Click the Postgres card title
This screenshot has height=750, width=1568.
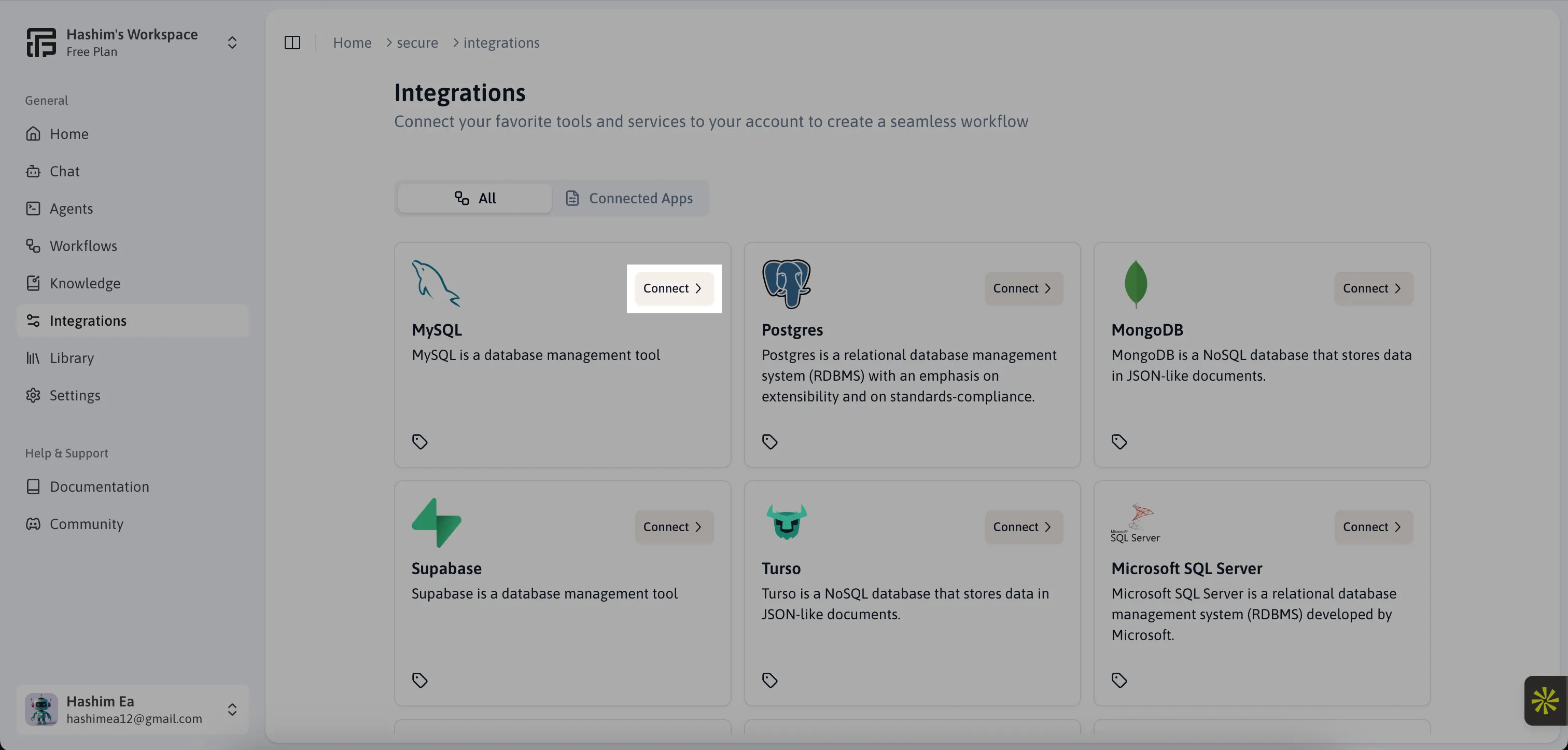tap(792, 330)
